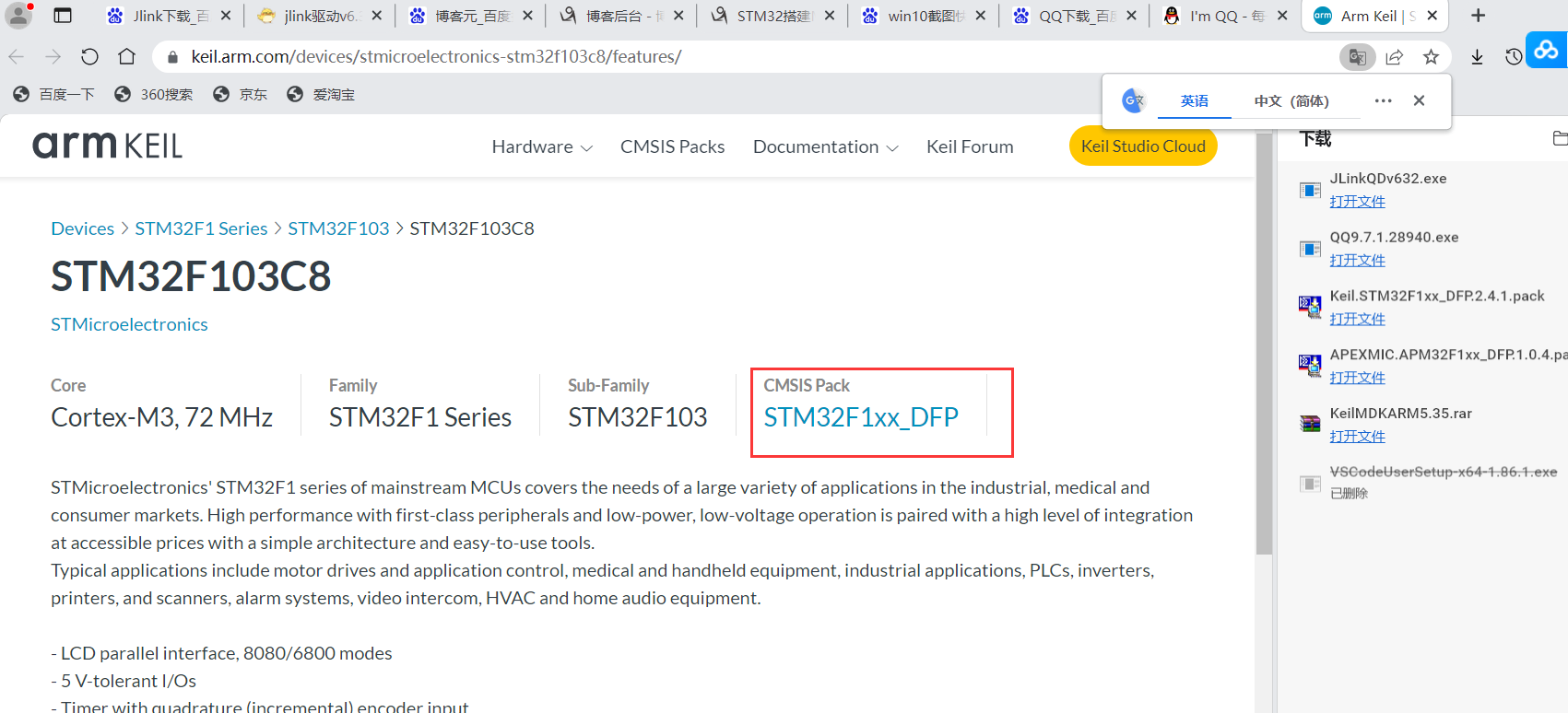Reload the current page
This screenshot has height=713, width=1568.
[89, 57]
